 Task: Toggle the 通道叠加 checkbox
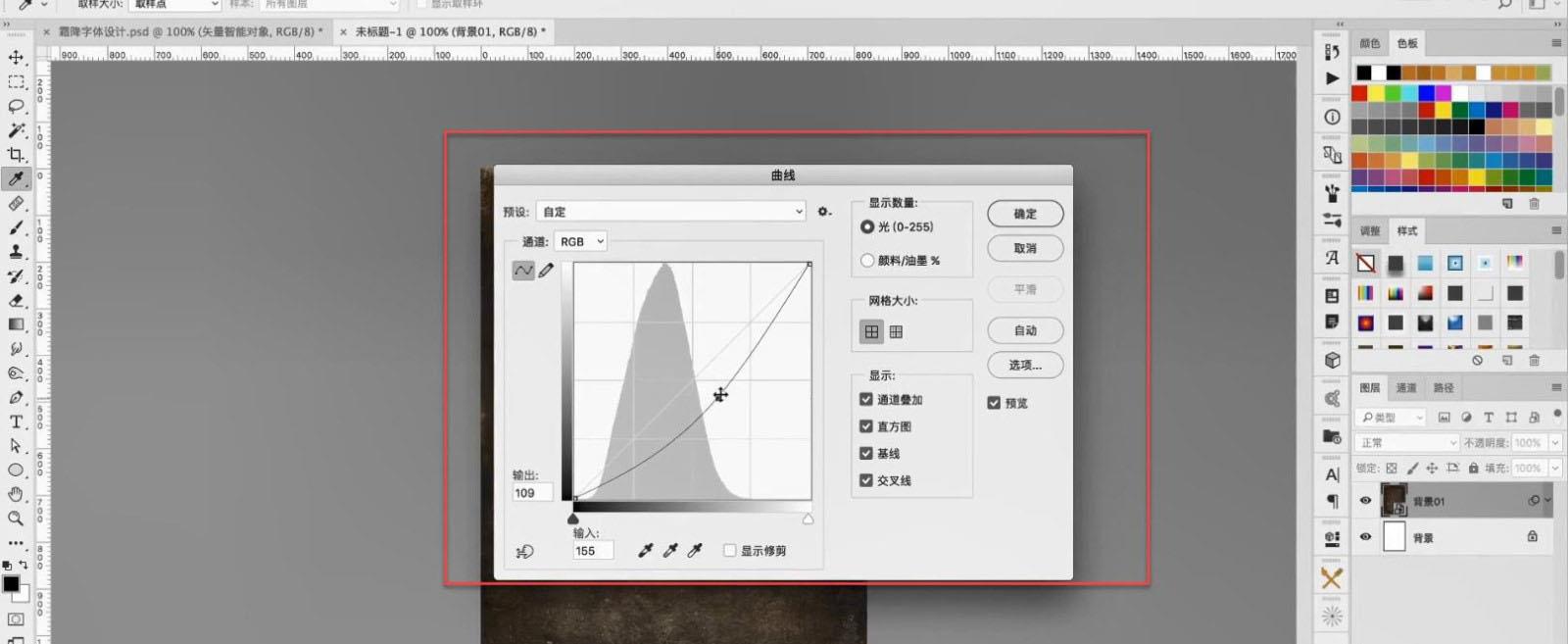click(866, 399)
